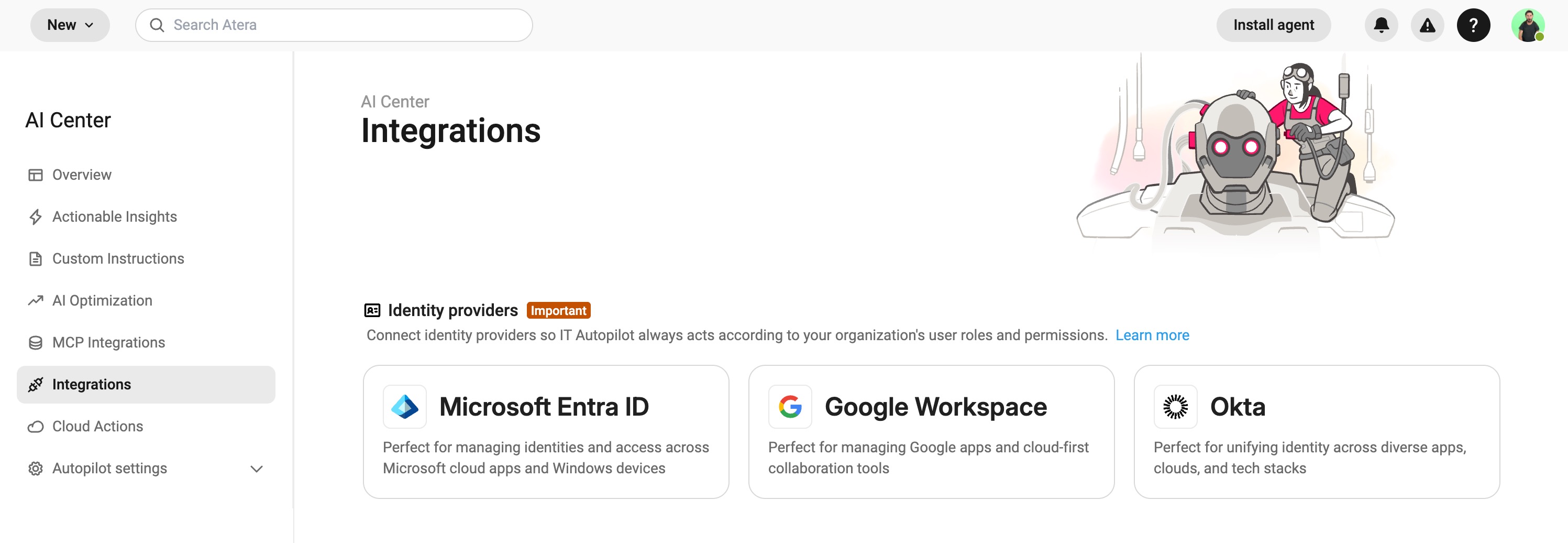Viewport: 1568px width, 543px height.
Task: Click the Okta logo
Action: point(1175,407)
